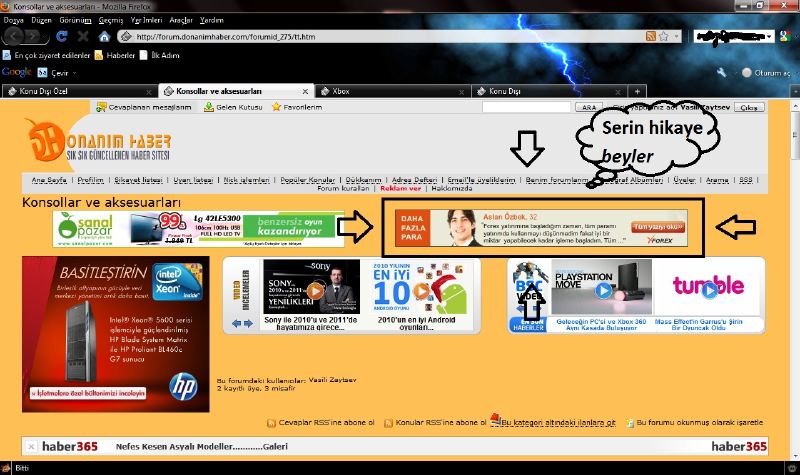Play the PlayStation Move video
Viewport: 800px width, 475px height.
pos(602,290)
